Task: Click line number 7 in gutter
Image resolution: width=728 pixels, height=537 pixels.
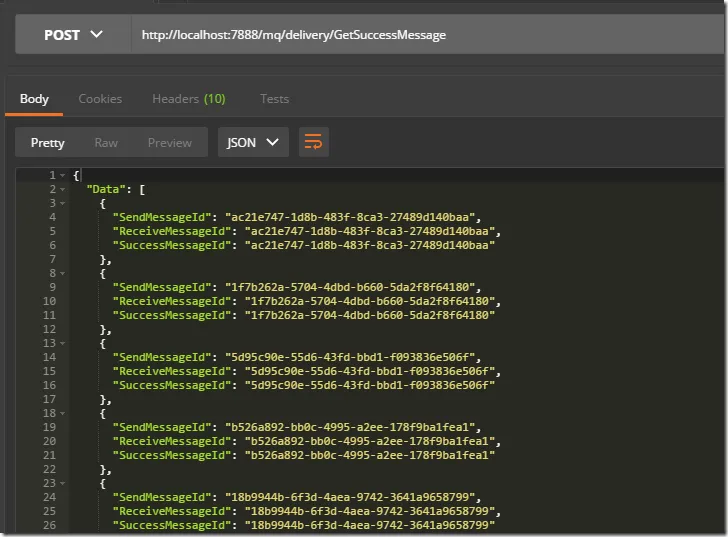Action: (52, 259)
